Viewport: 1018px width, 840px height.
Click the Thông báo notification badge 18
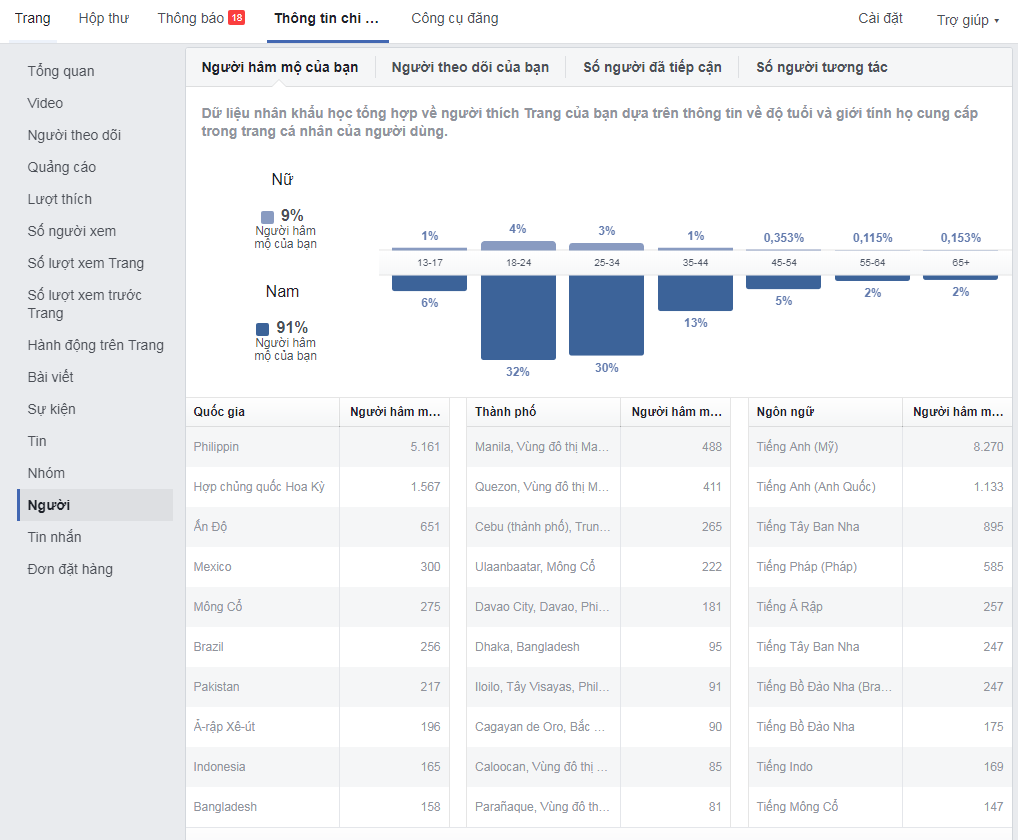click(236, 18)
